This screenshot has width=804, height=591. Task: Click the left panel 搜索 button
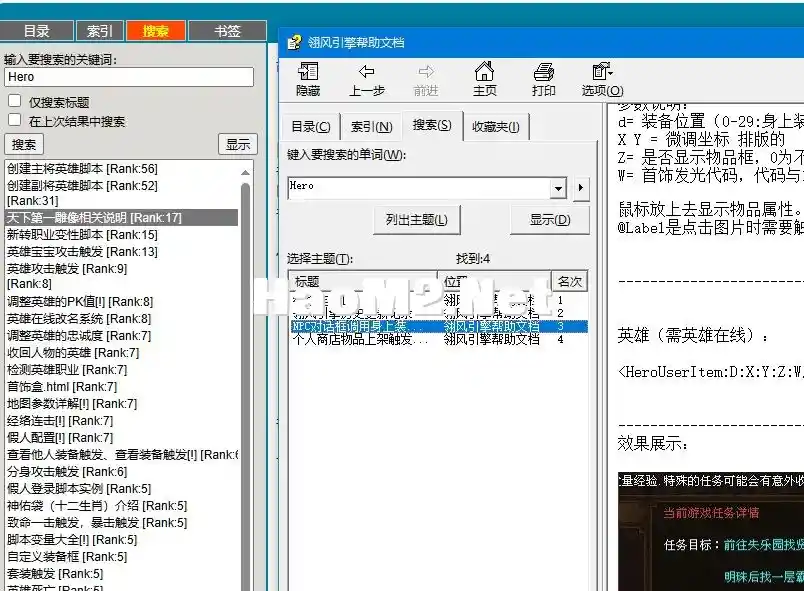24,145
